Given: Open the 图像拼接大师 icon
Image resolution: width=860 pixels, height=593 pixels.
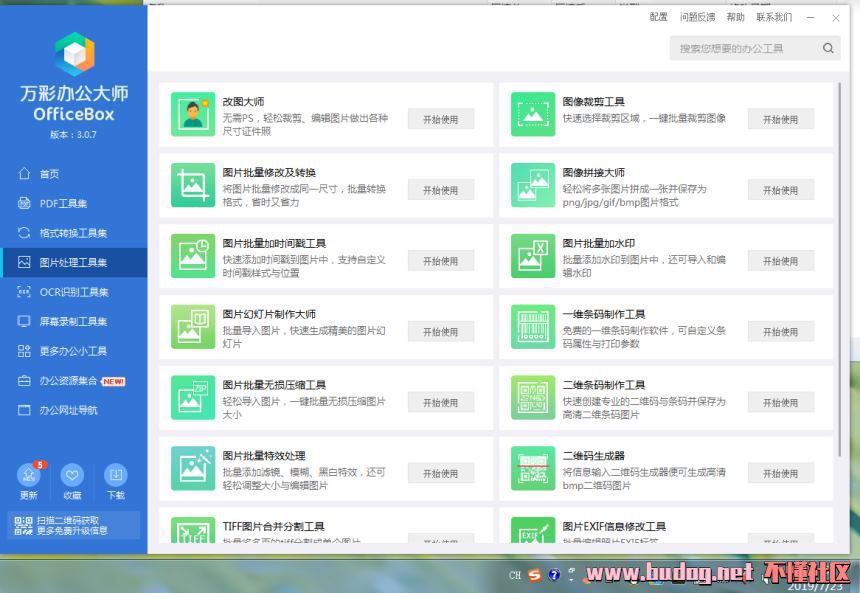Looking at the screenshot, I should (533, 185).
